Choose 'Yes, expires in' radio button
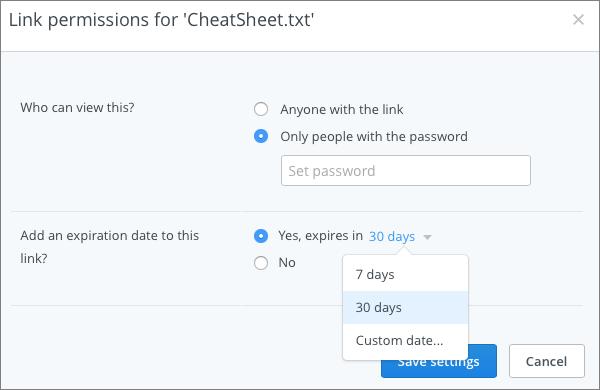The height and width of the screenshot is (390, 600). coord(261,236)
